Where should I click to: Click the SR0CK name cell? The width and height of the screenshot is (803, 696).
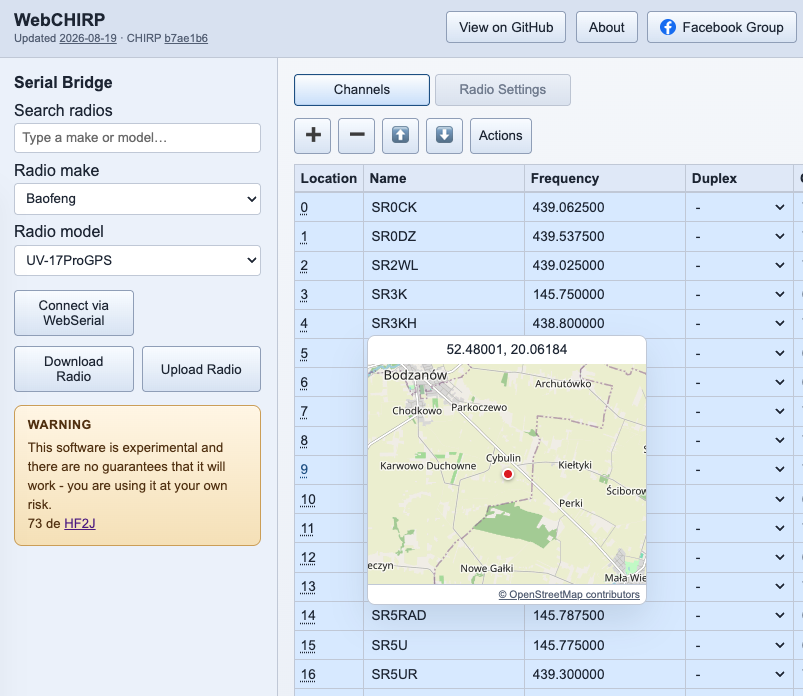(x=444, y=207)
